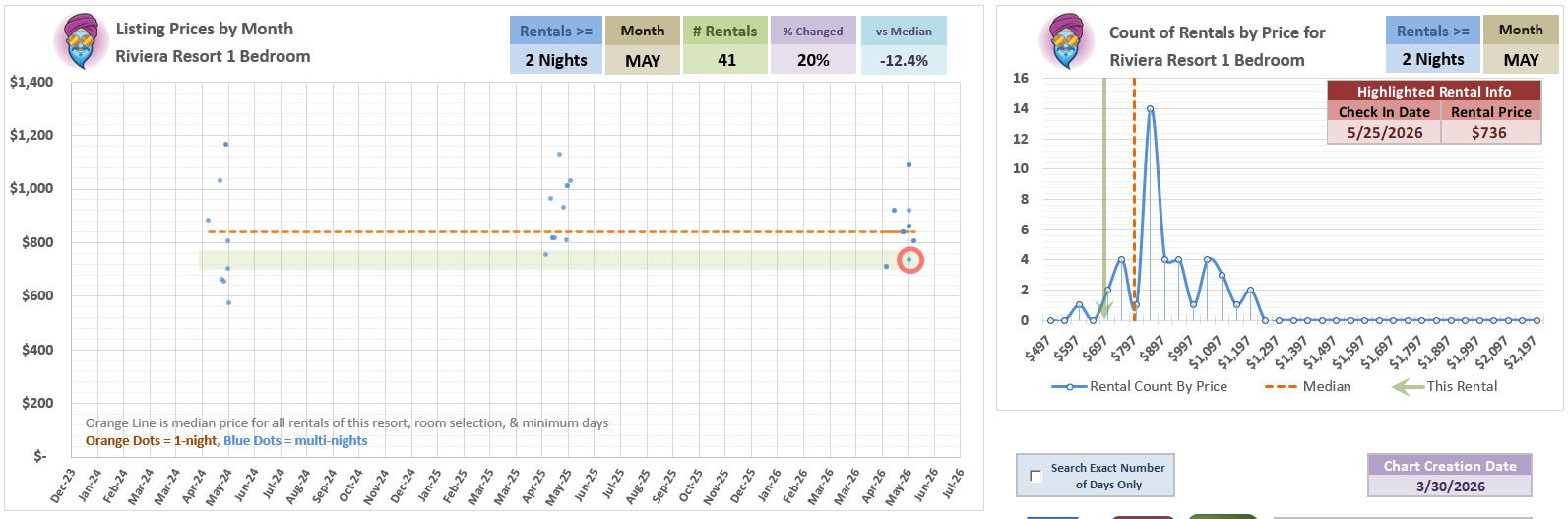
Task: Click the # Rentals value 41
Action: click(x=725, y=60)
